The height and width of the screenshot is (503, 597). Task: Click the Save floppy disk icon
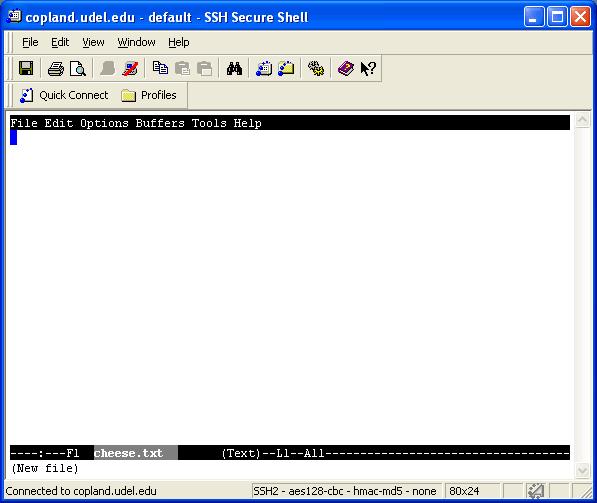coord(26,69)
